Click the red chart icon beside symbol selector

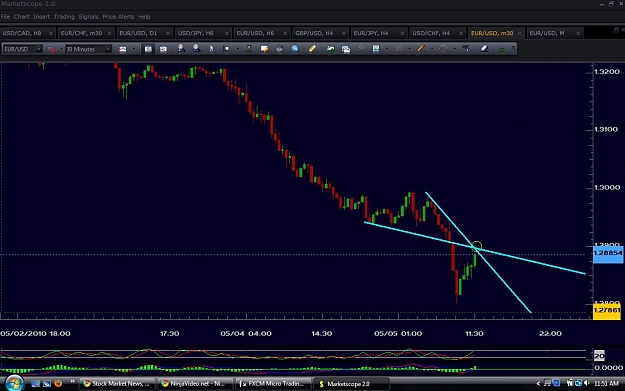[51, 49]
